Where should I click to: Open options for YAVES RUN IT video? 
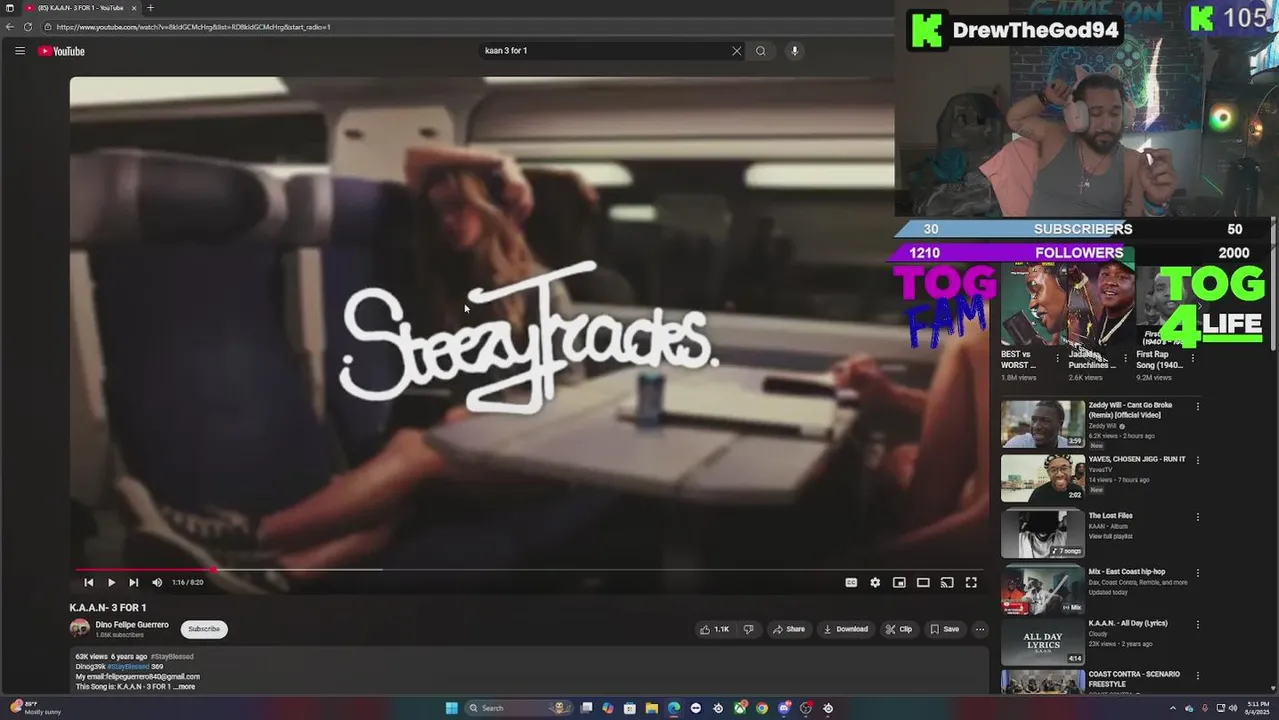[x=1197, y=461]
